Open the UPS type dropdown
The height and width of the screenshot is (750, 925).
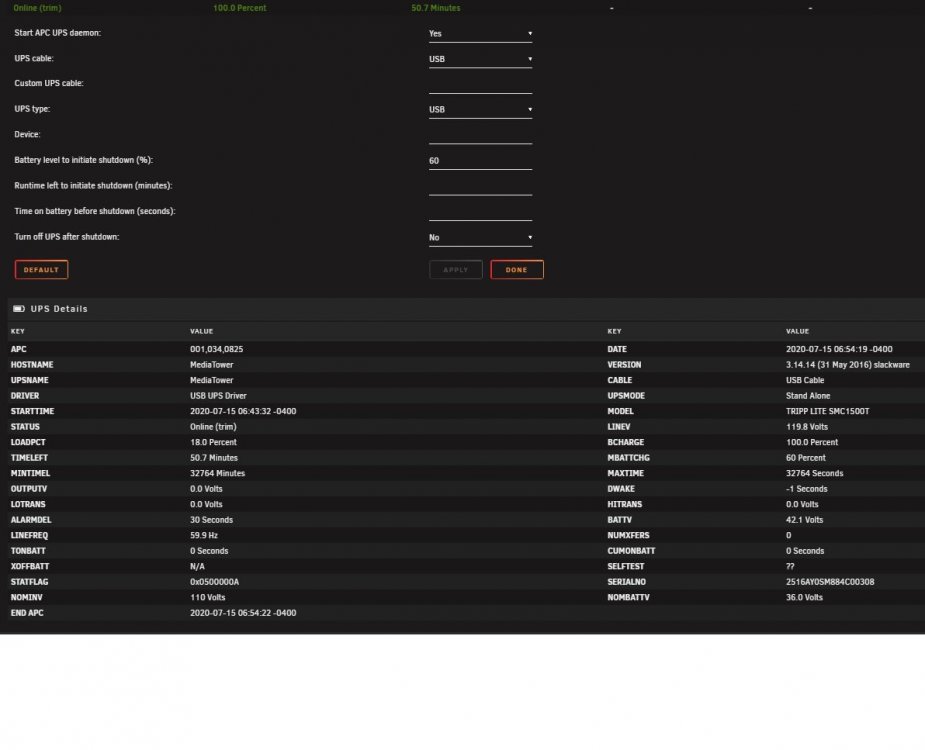coord(480,110)
